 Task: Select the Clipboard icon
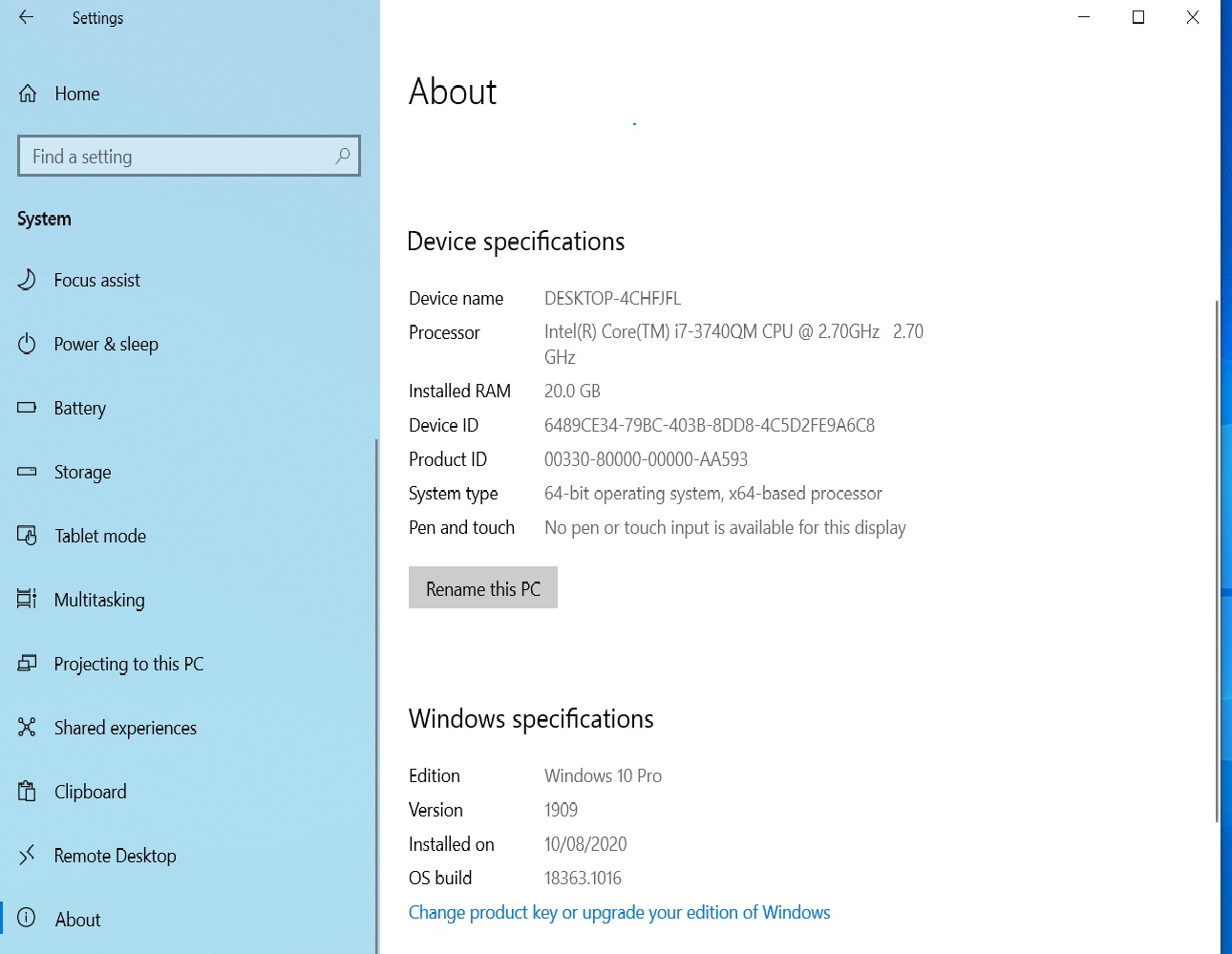tap(27, 792)
